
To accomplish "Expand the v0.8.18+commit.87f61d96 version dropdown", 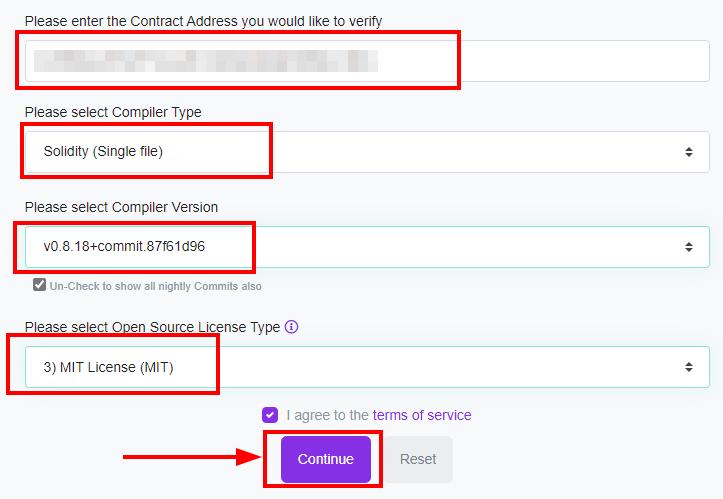I will click(x=367, y=247).
